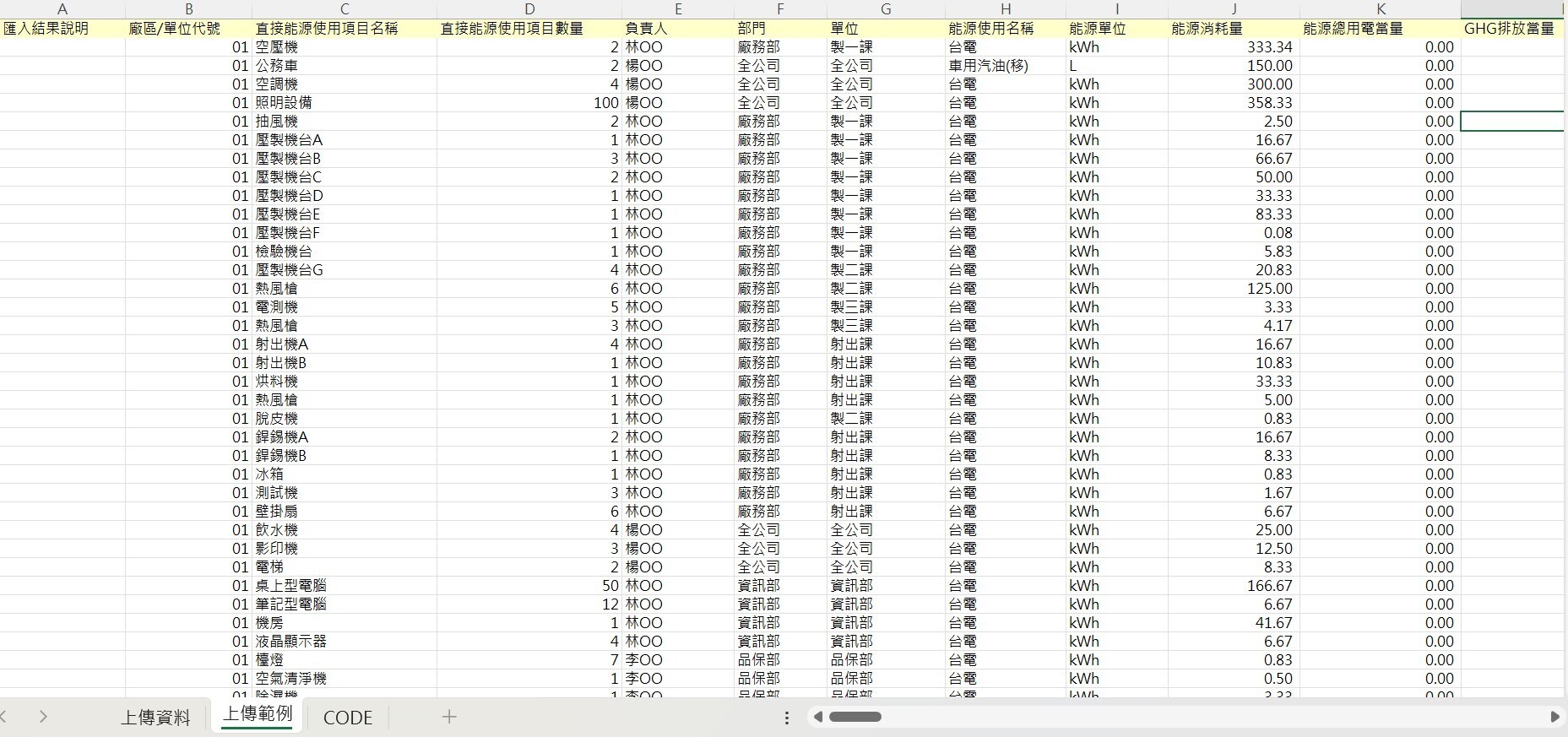Select the 筆記型電腦 cell
The image size is (1568, 737).
345,604
